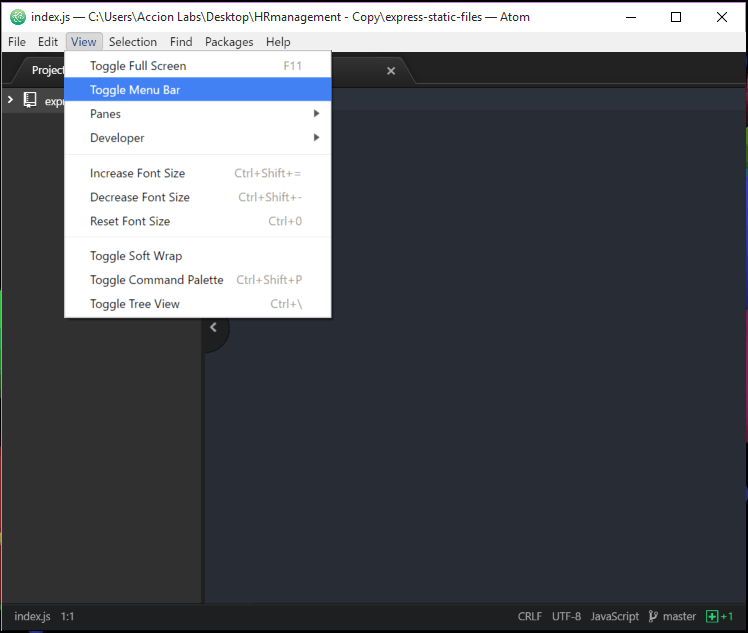Open the Selection menu
The height and width of the screenshot is (633, 748).
tap(133, 42)
